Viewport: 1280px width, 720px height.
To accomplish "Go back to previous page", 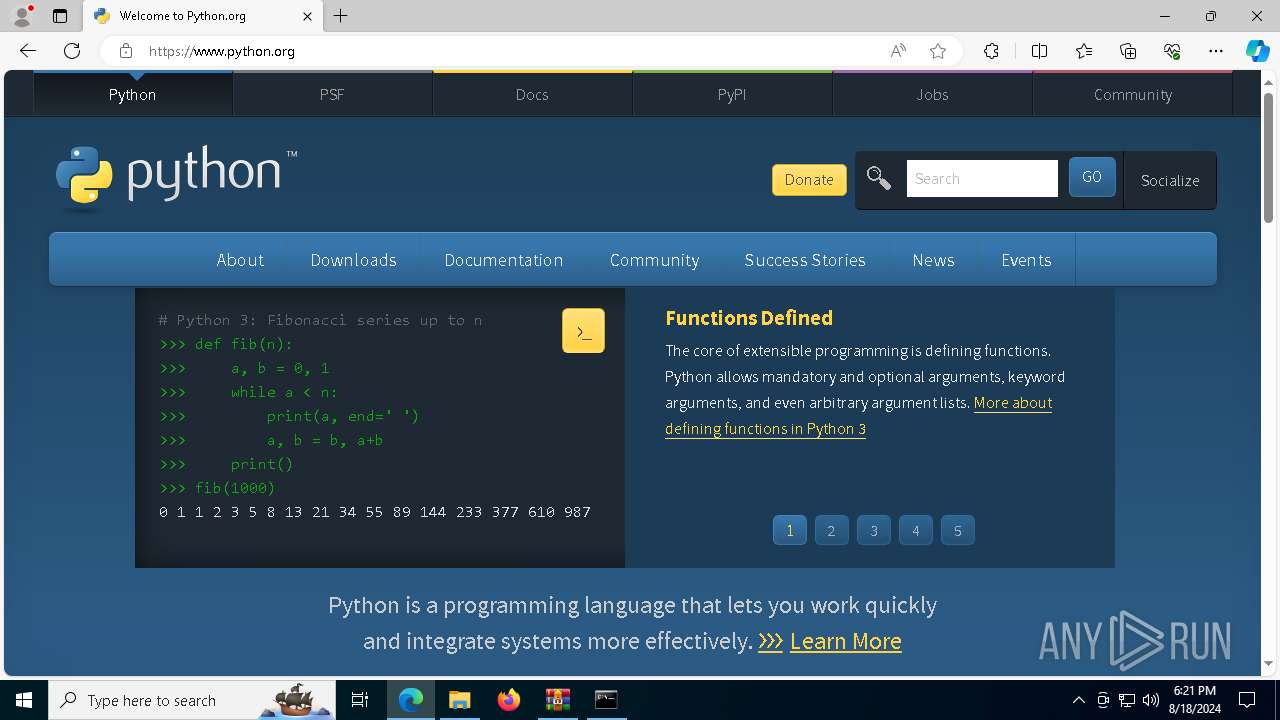I will tap(28, 51).
